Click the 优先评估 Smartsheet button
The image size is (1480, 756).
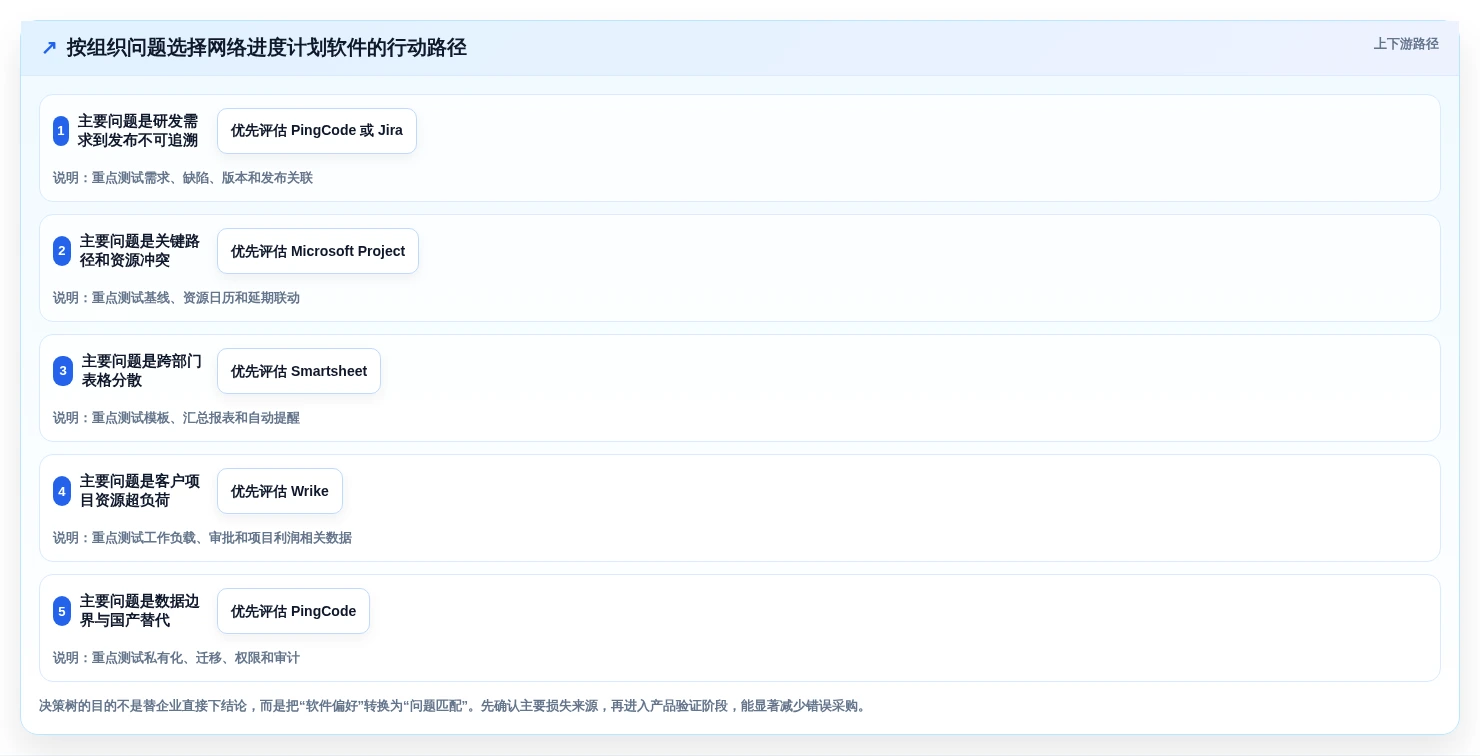299,371
